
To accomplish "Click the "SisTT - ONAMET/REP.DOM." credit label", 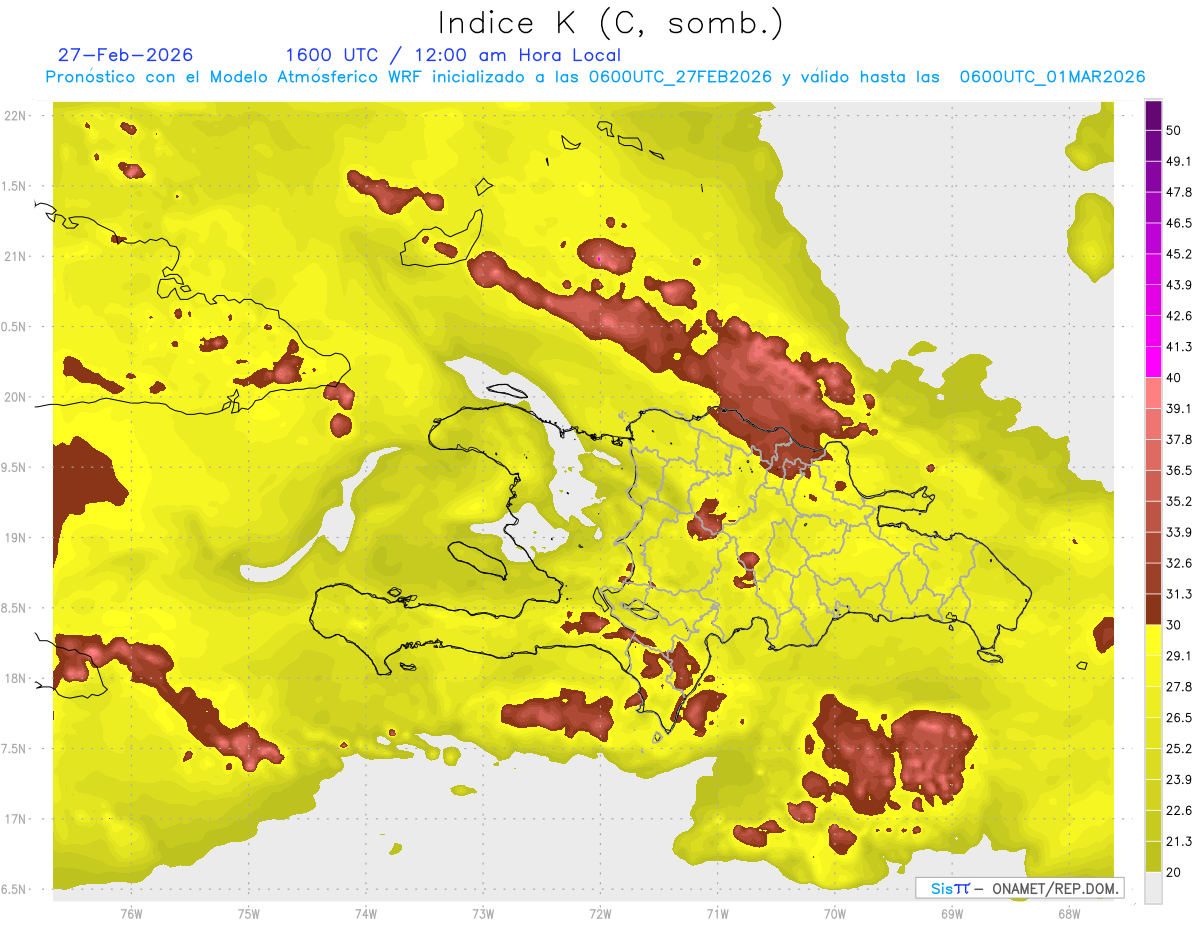I will pyautogui.click(x=1020, y=888).
